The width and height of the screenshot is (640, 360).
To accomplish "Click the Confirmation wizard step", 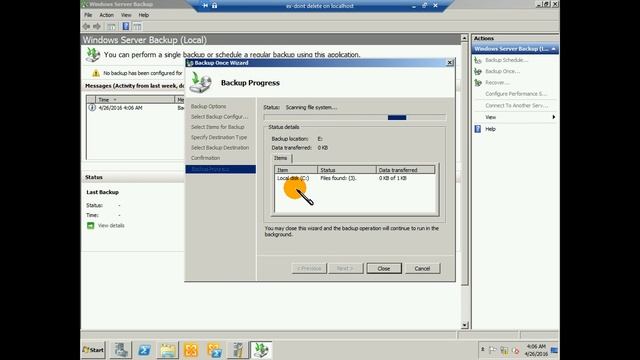I will tap(205, 158).
